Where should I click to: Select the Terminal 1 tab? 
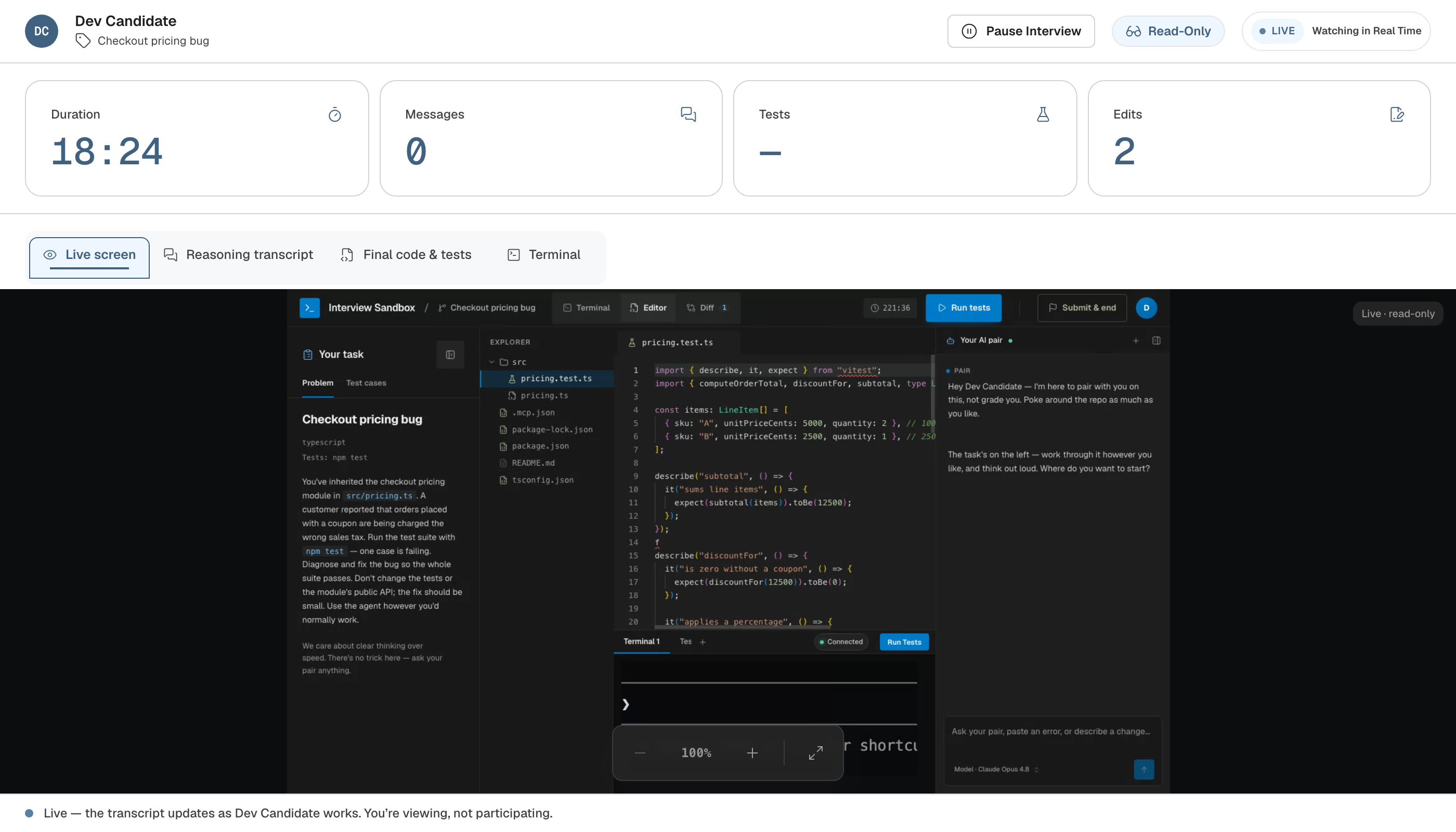[x=641, y=642]
